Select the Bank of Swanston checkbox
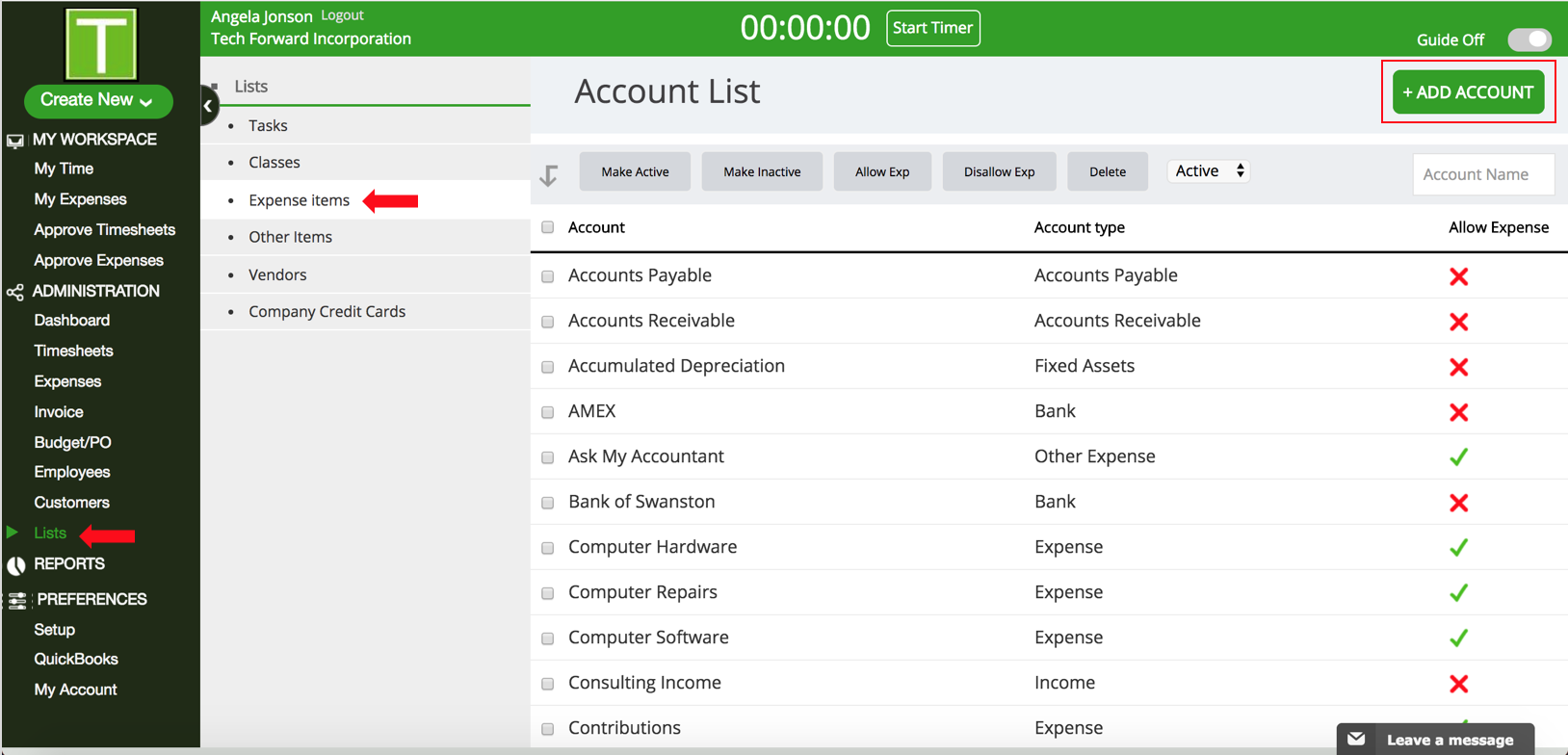The image size is (1568, 755). click(548, 503)
